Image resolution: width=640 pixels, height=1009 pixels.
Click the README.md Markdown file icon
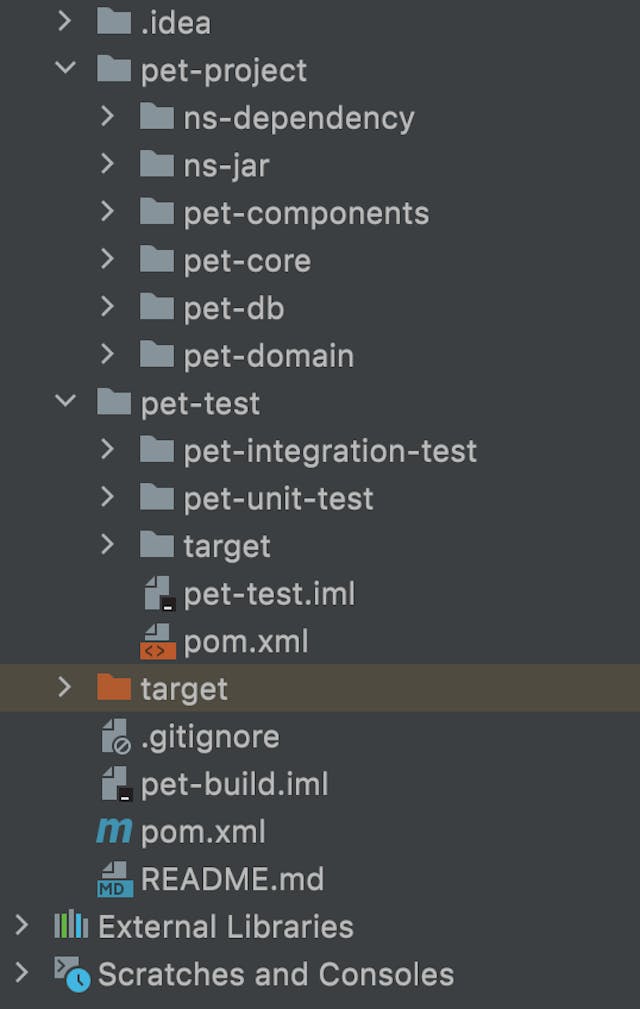115,879
